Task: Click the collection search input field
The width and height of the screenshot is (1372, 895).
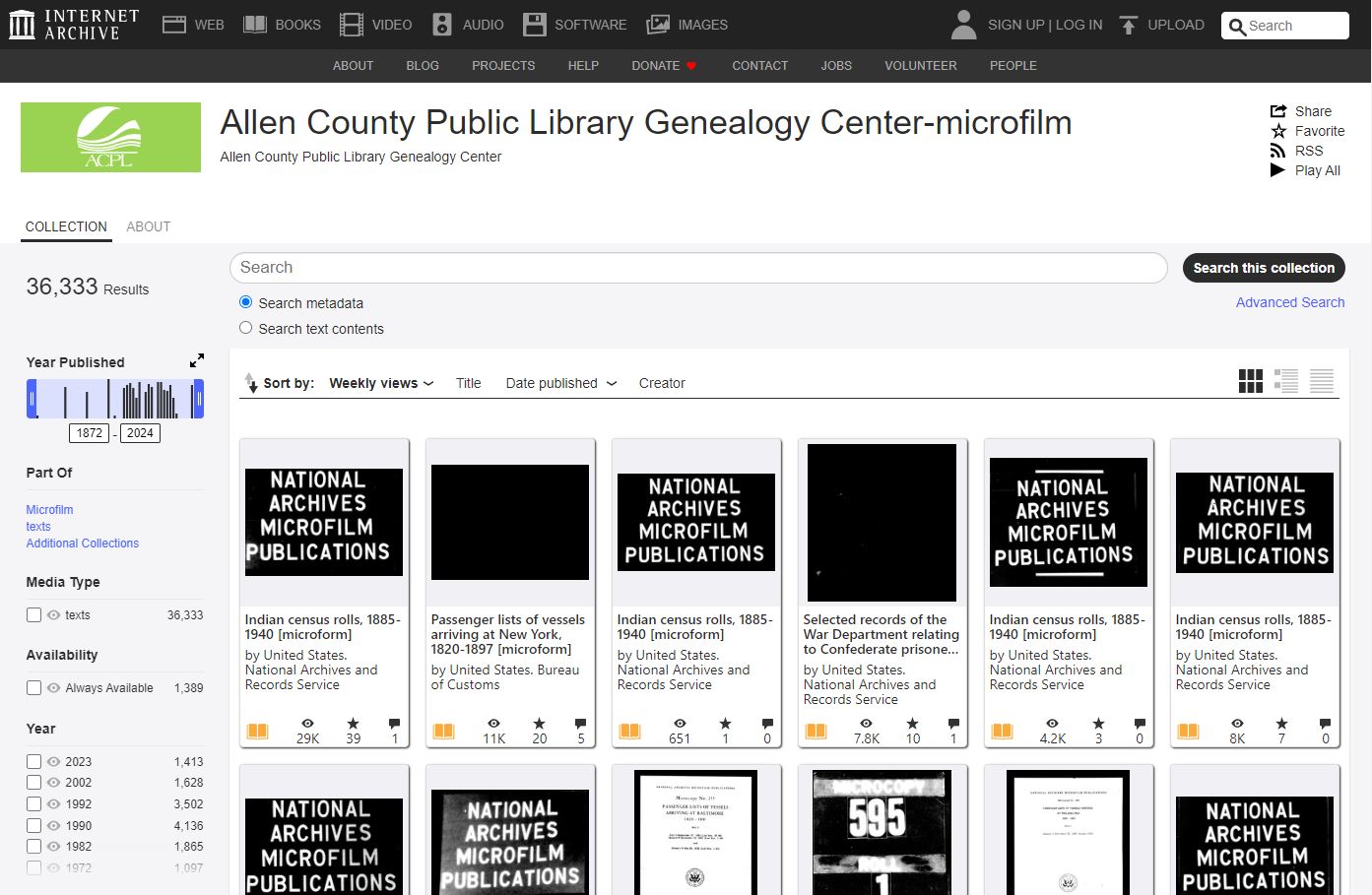Action: (x=698, y=268)
